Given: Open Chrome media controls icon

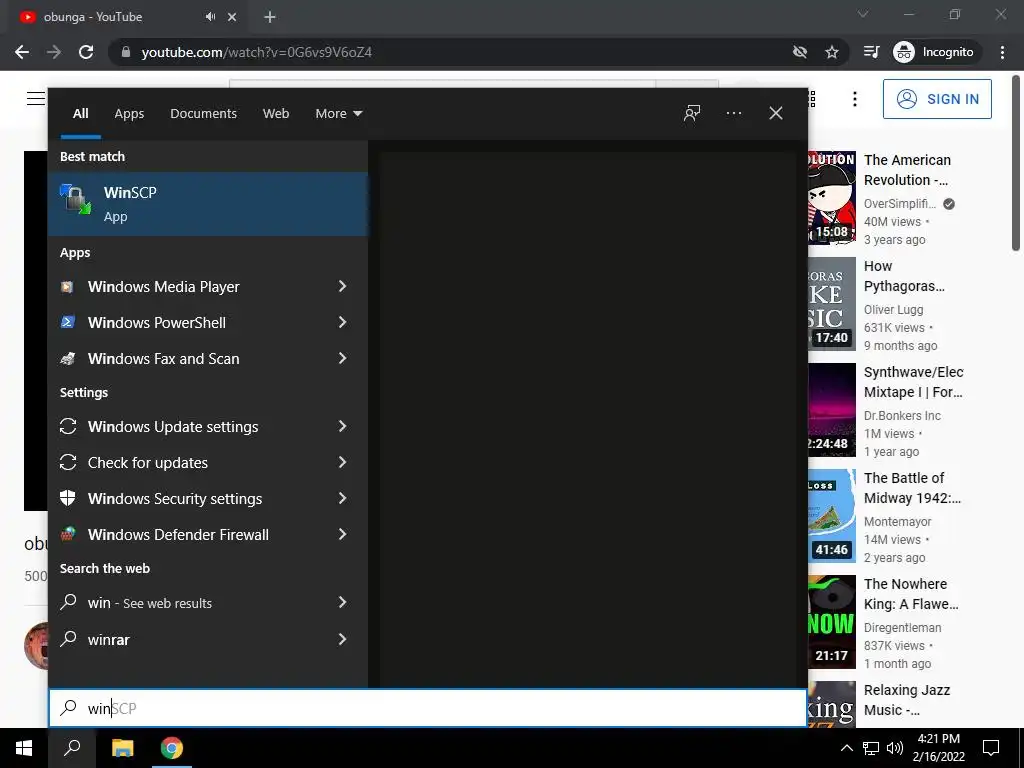Looking at the screenshot, I should point(871,52).
